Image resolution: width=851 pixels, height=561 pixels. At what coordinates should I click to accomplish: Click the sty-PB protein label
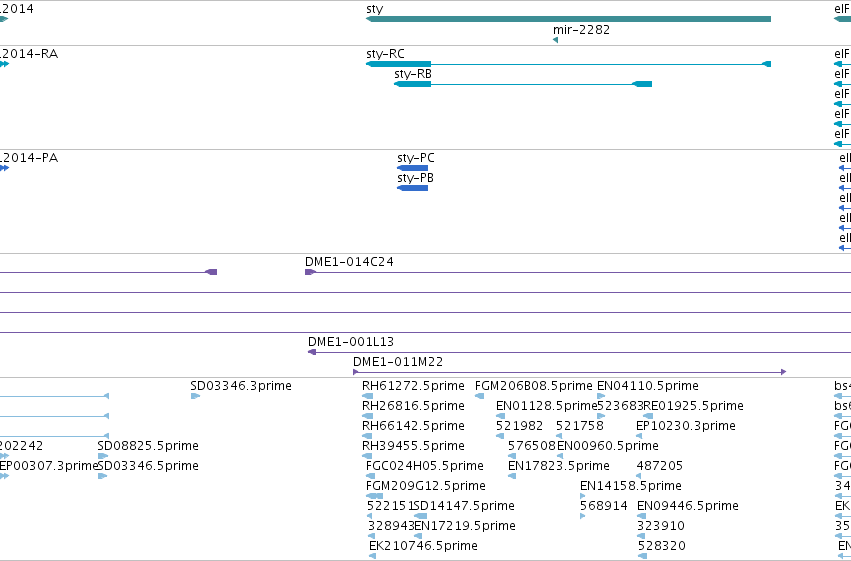[415, 178]
